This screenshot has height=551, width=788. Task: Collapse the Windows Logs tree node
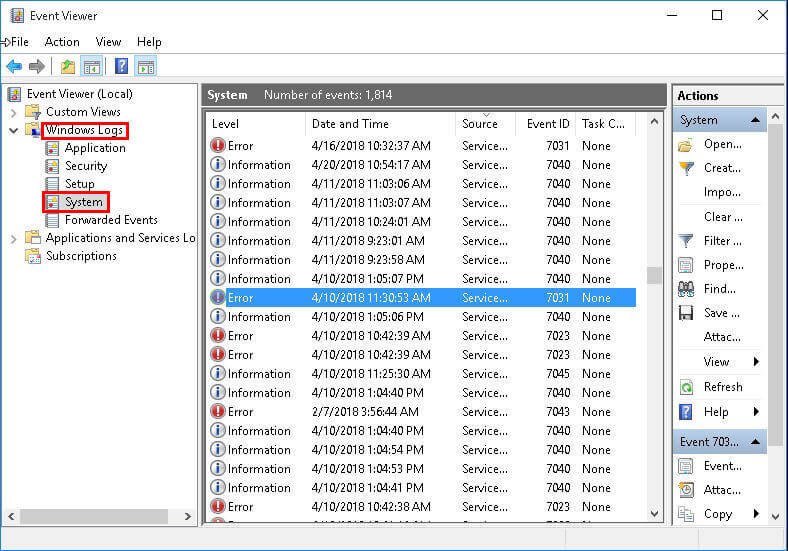[14, 130]
